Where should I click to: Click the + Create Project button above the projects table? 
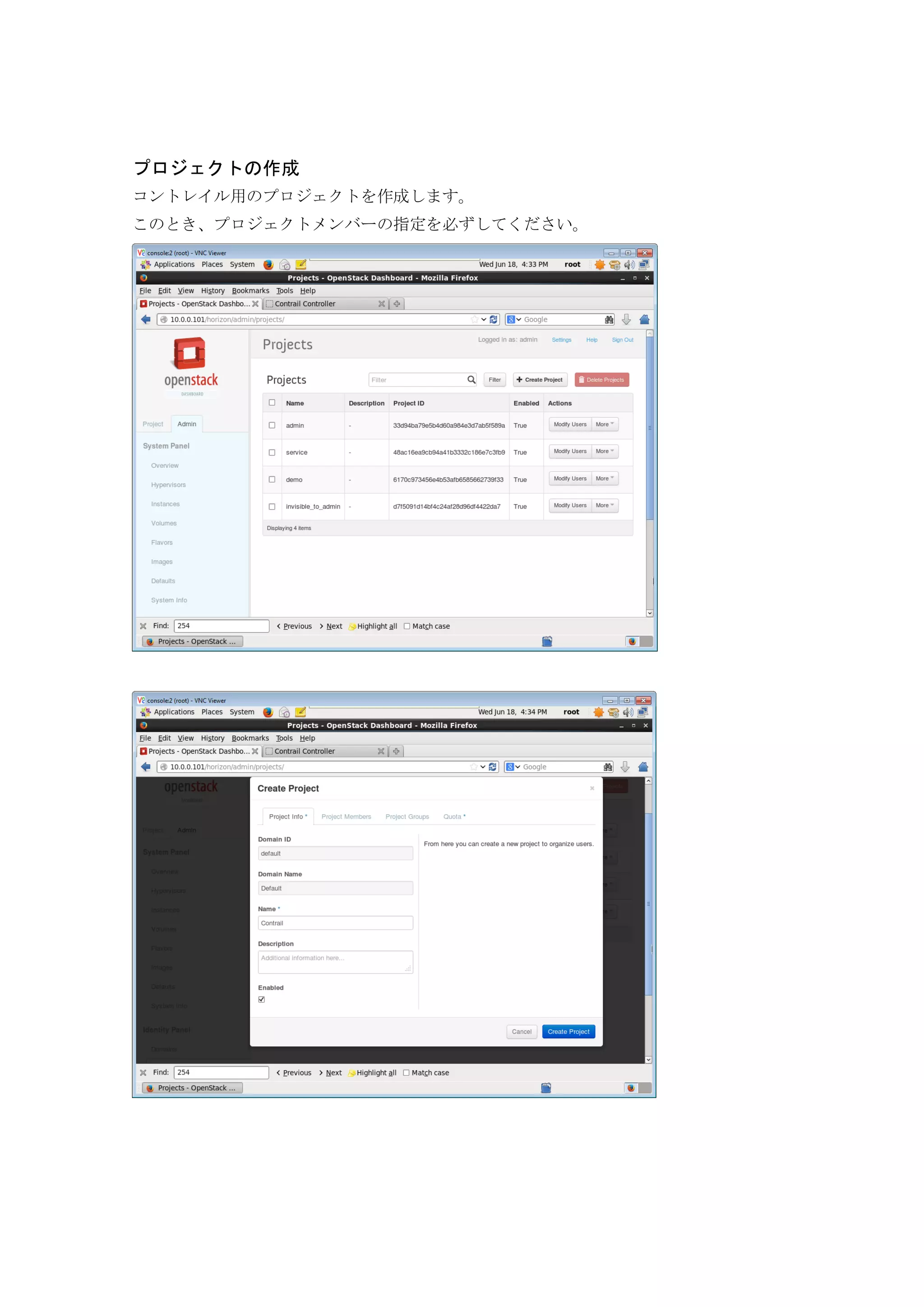coord(540,380)
